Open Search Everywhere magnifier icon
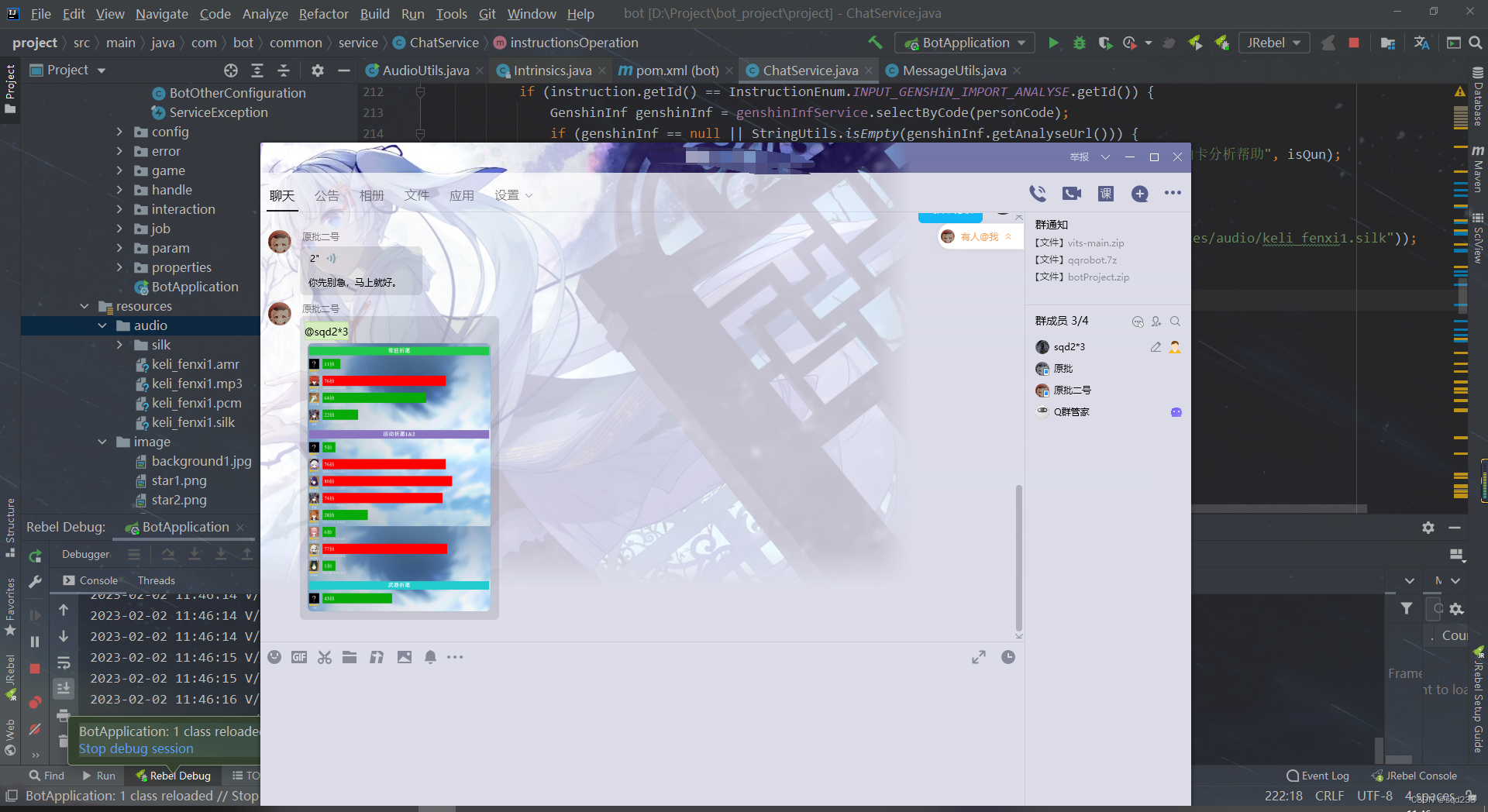 point(1476,43)
